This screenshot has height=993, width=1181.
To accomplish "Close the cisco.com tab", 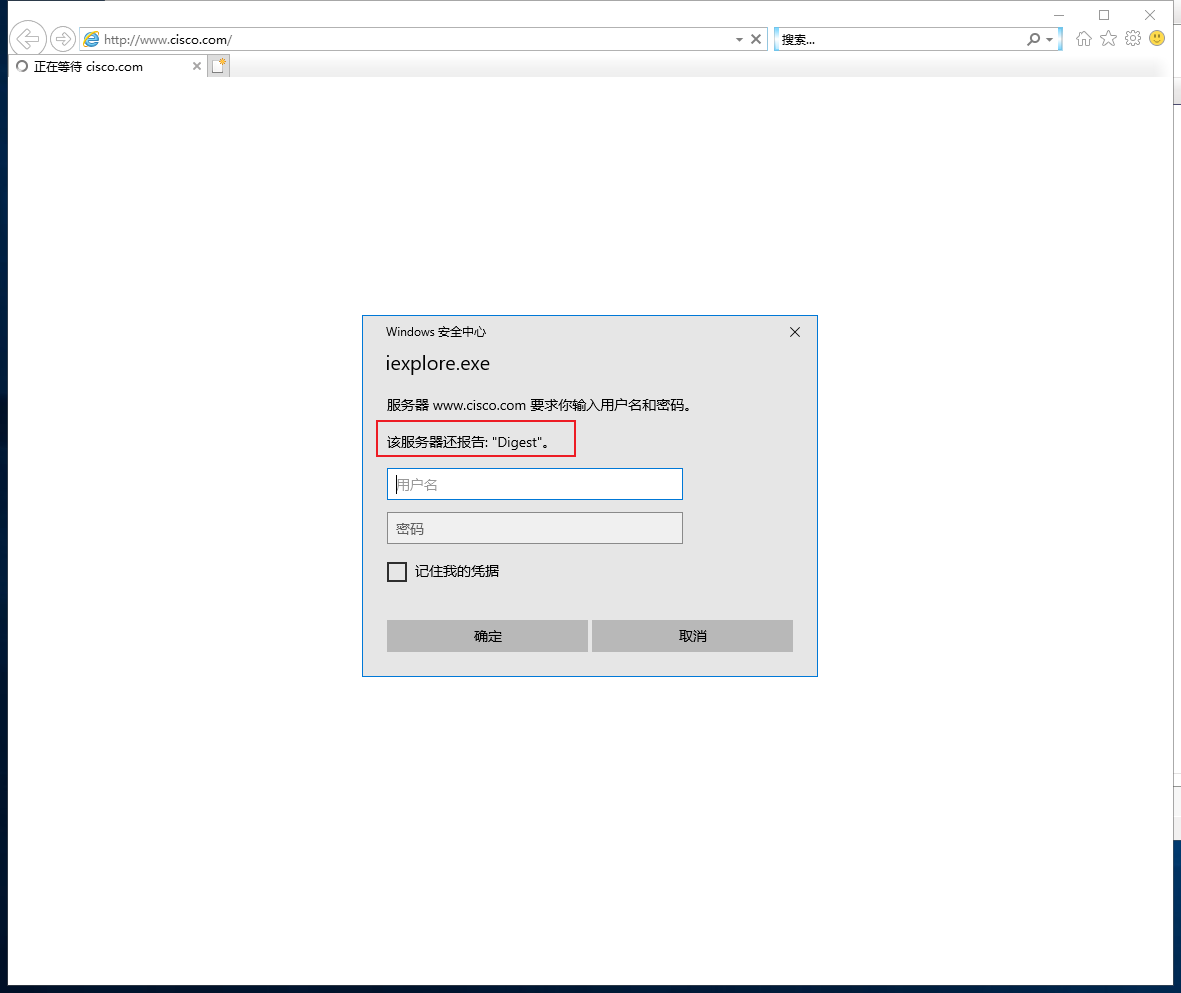I will click(197, 66).
